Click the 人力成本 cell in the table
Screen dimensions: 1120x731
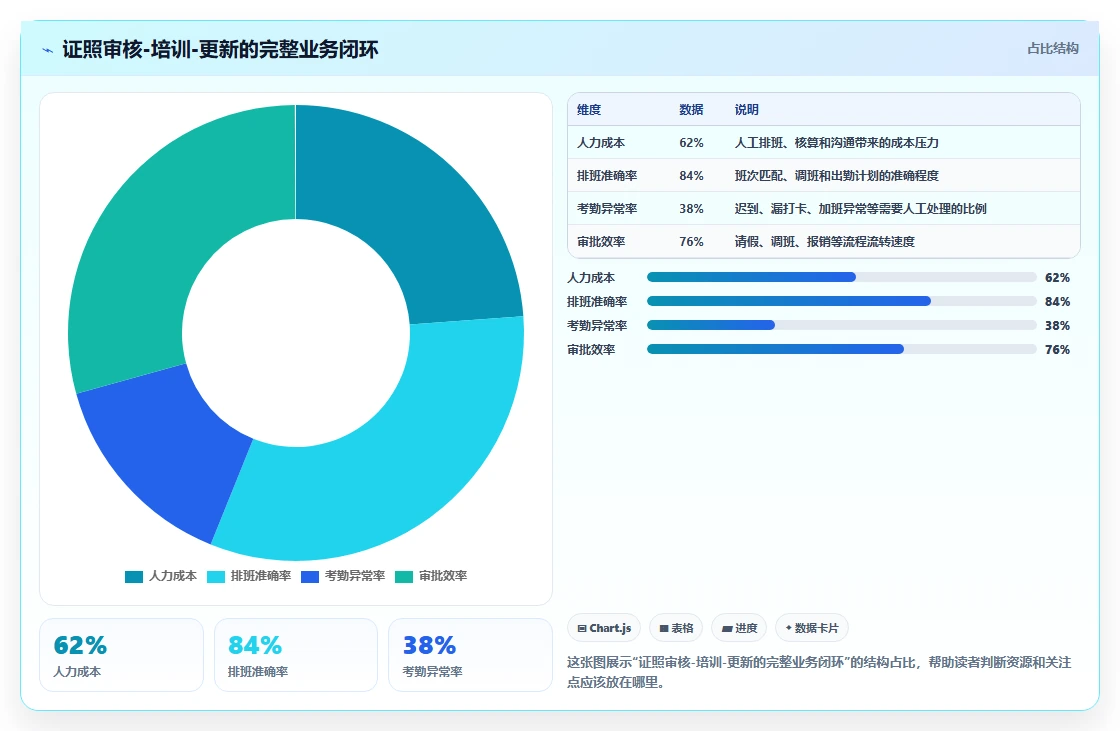(x=601, y=143)
